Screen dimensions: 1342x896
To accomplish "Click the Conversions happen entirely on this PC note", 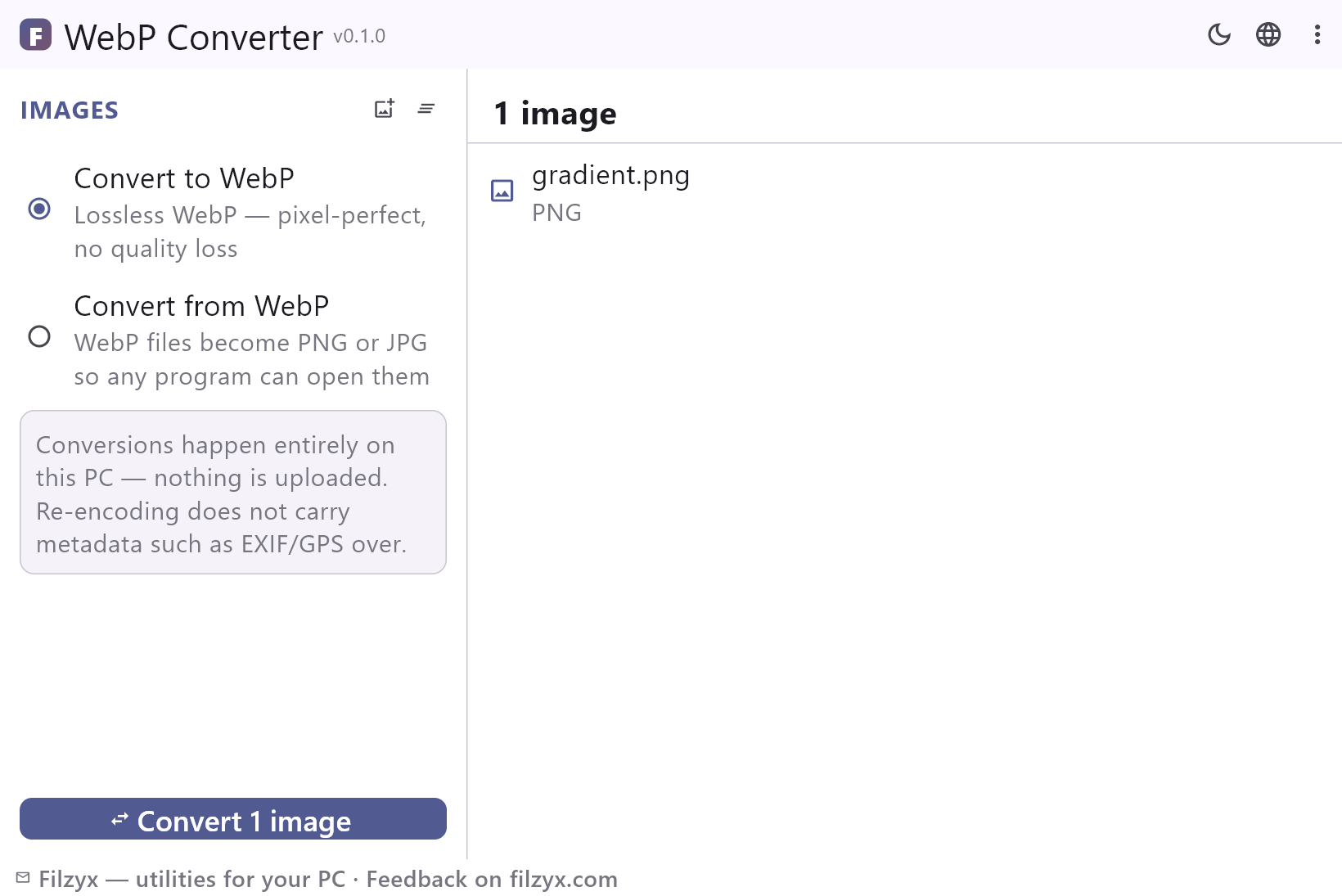I will (233, 493).
